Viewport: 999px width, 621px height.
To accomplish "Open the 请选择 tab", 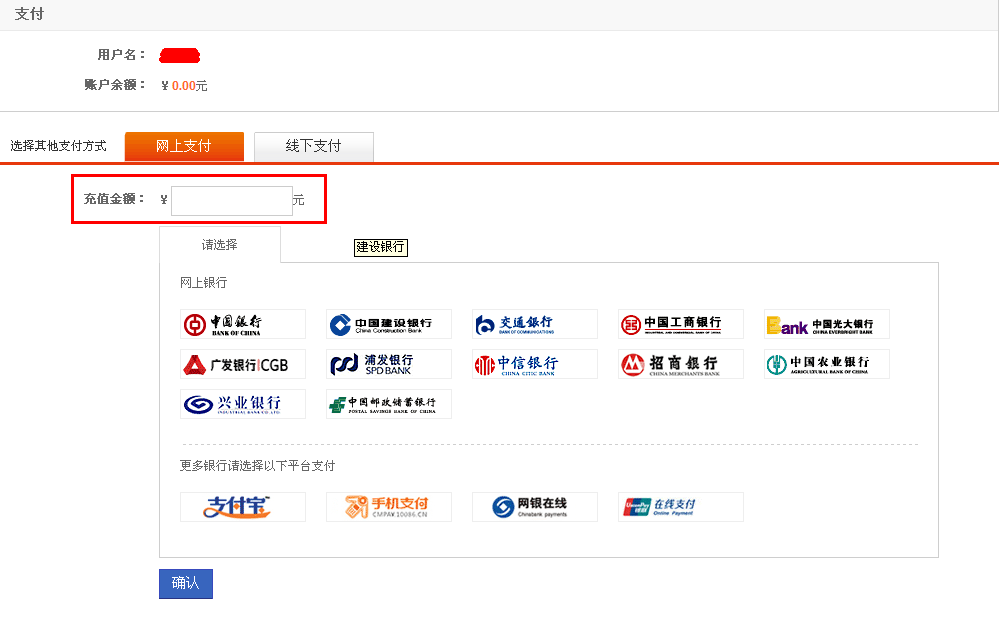I will [x=220, y=245].
